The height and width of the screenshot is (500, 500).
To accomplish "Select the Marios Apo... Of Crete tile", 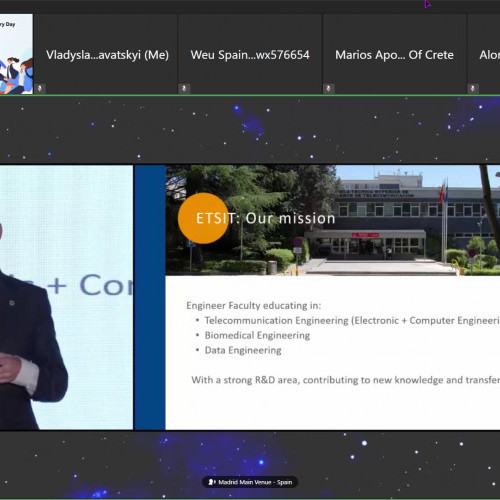I will click(x=394, y=54).
